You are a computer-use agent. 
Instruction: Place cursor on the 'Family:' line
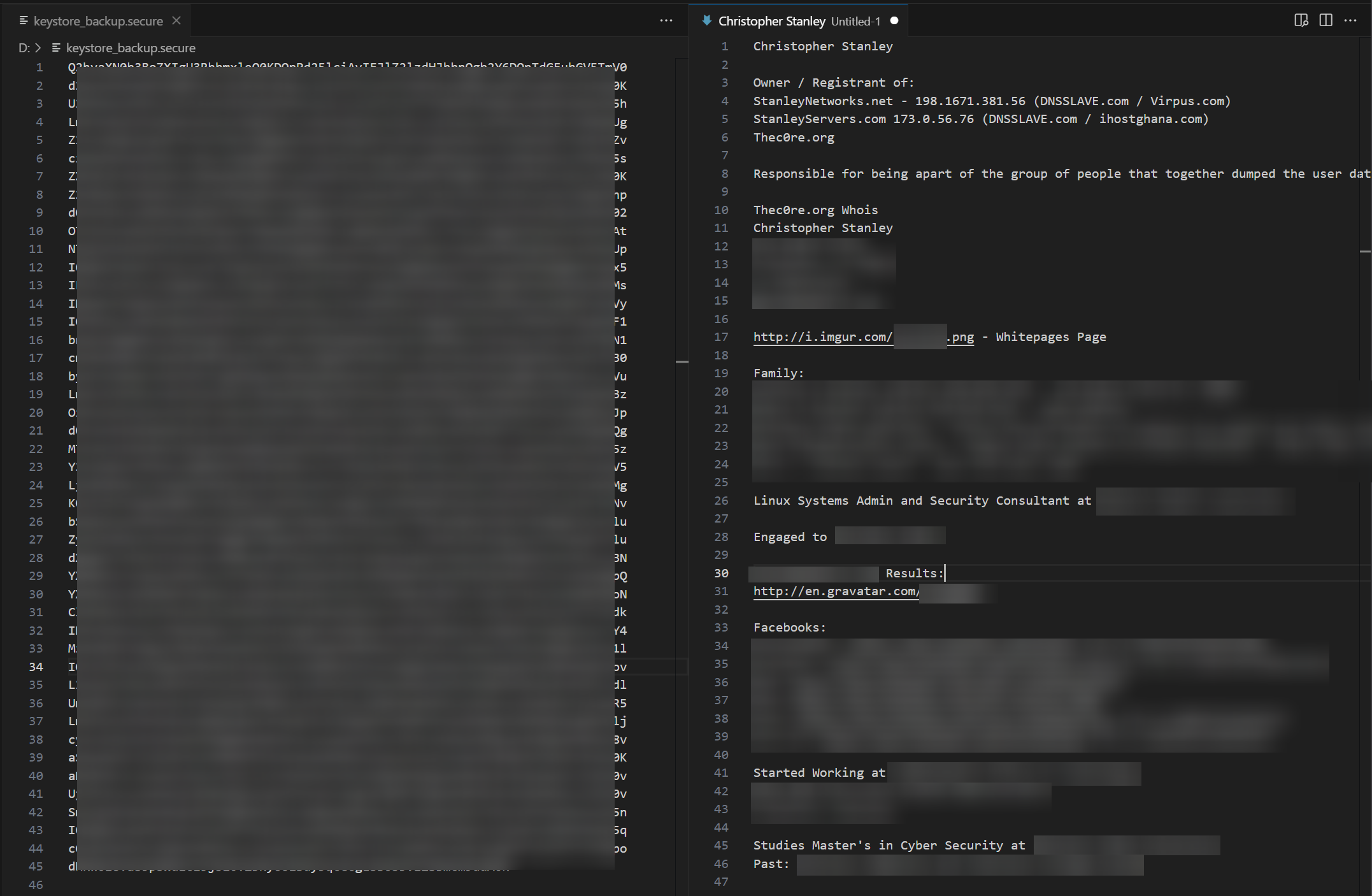coord(778,373)
